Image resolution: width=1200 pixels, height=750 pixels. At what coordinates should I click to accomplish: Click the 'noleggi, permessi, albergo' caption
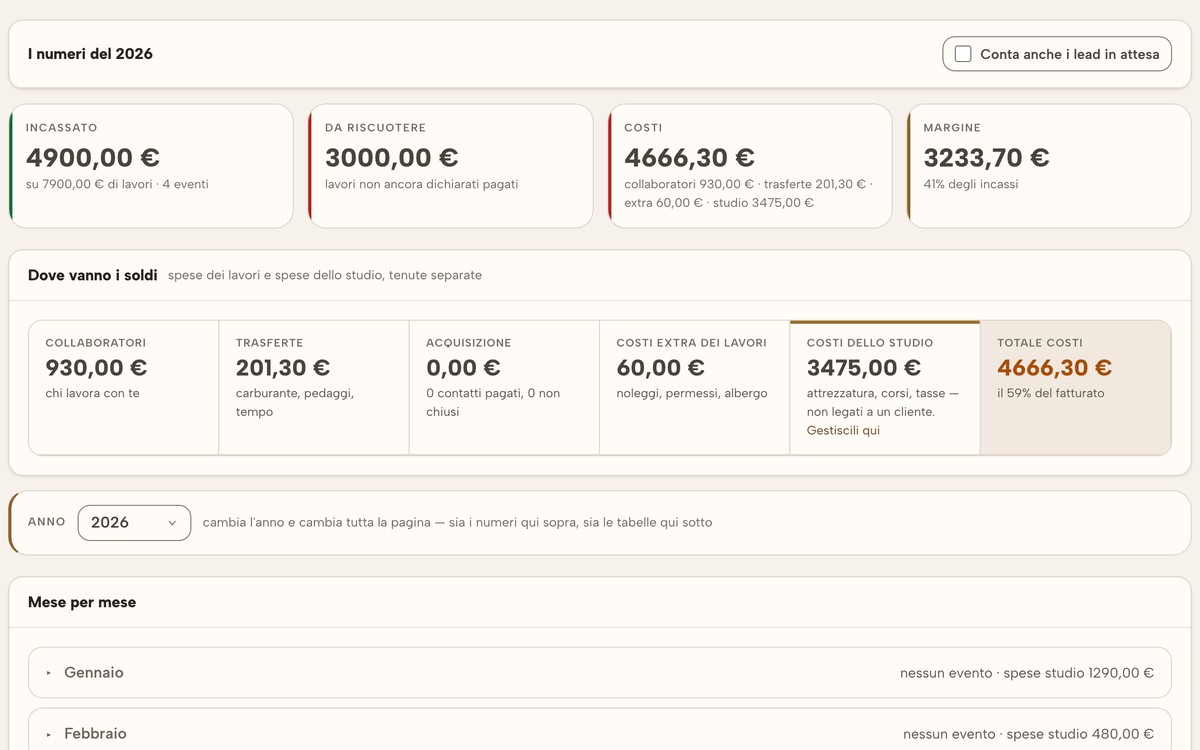(x=692, y=393)
